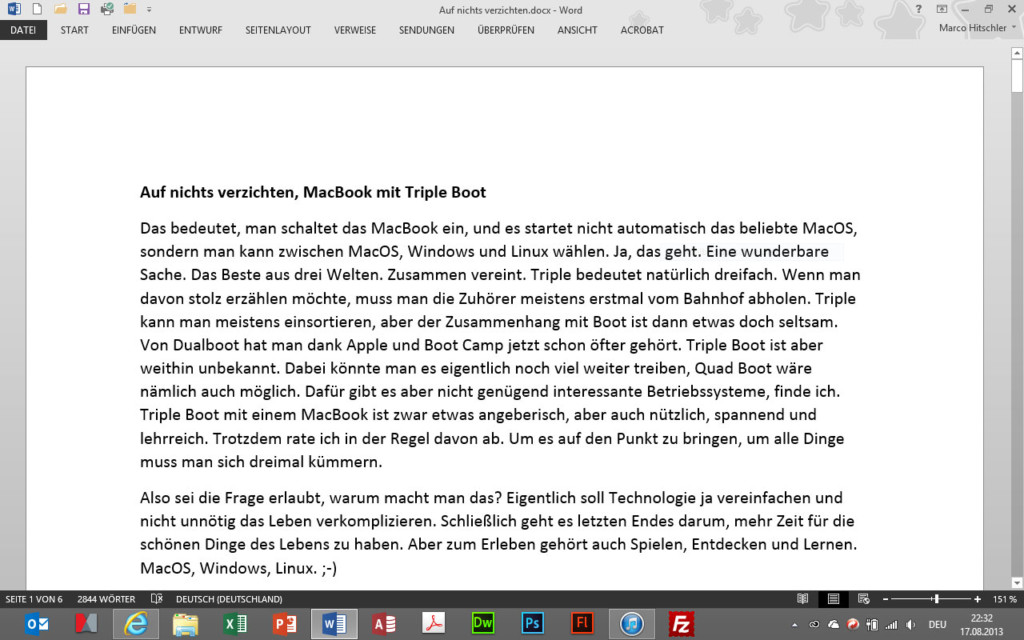This screenshot has height=640, width=1024.
Task: Click the proofing errors book icon
Action: click(x=157, y=598)
